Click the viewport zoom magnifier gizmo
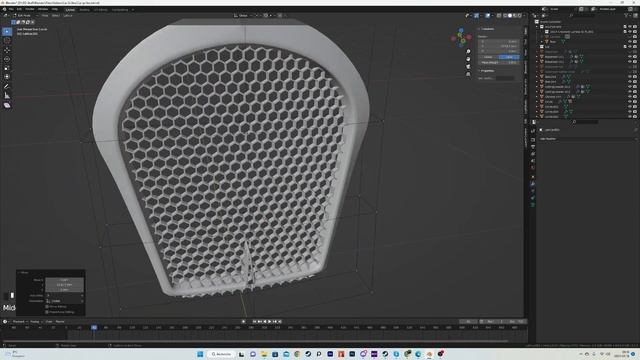This screenshot has height=360, width=640. [x=468, y=51]
